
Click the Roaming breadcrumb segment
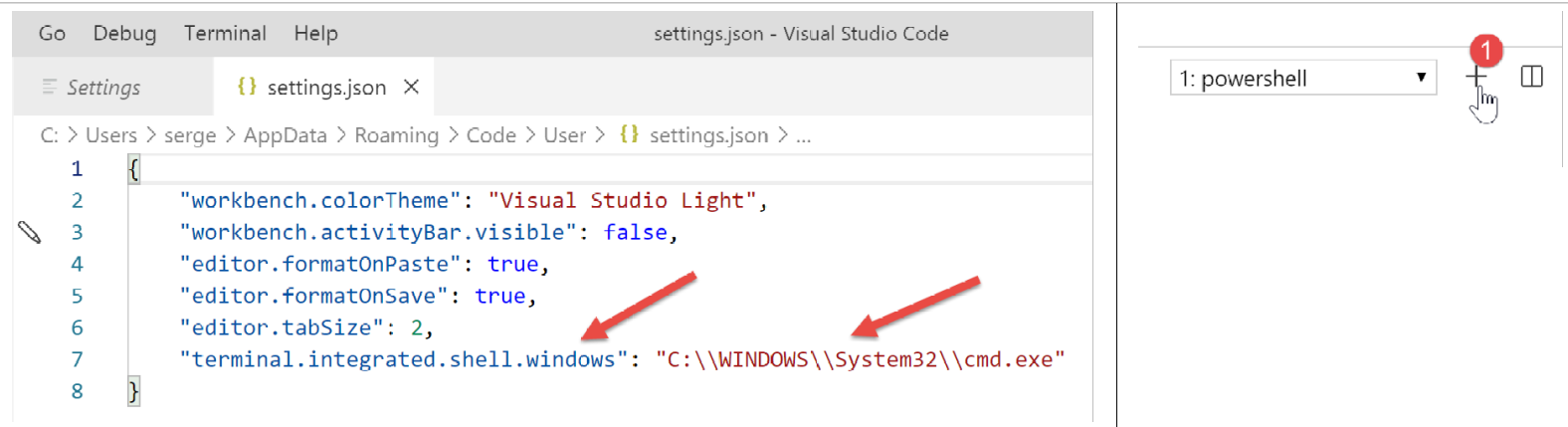click(x=396, y=135)
